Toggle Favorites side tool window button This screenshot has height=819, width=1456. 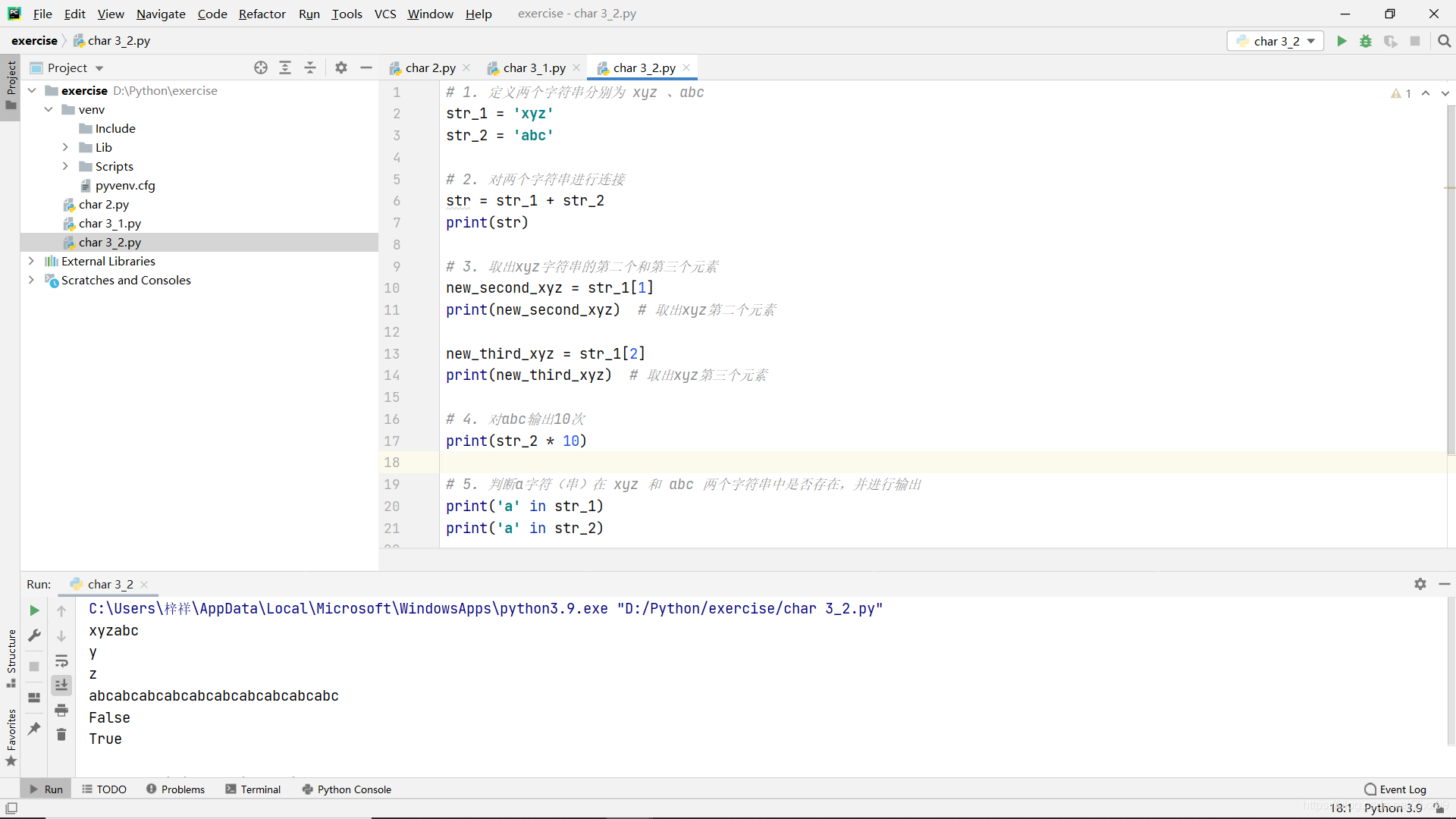click(11, 738)
